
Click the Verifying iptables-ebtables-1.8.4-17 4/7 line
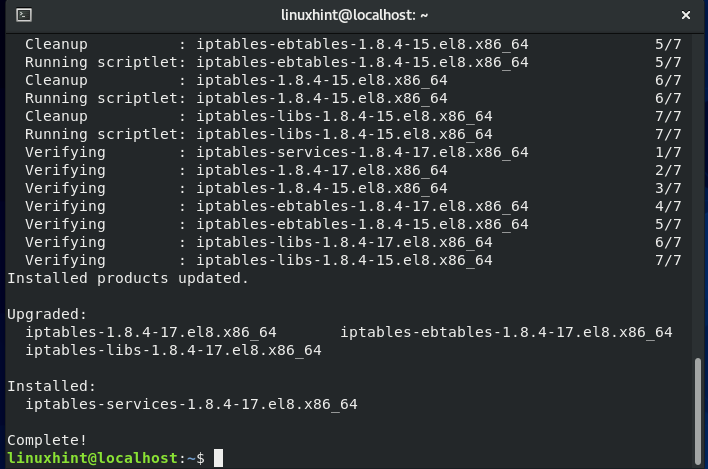click(353, 206)
